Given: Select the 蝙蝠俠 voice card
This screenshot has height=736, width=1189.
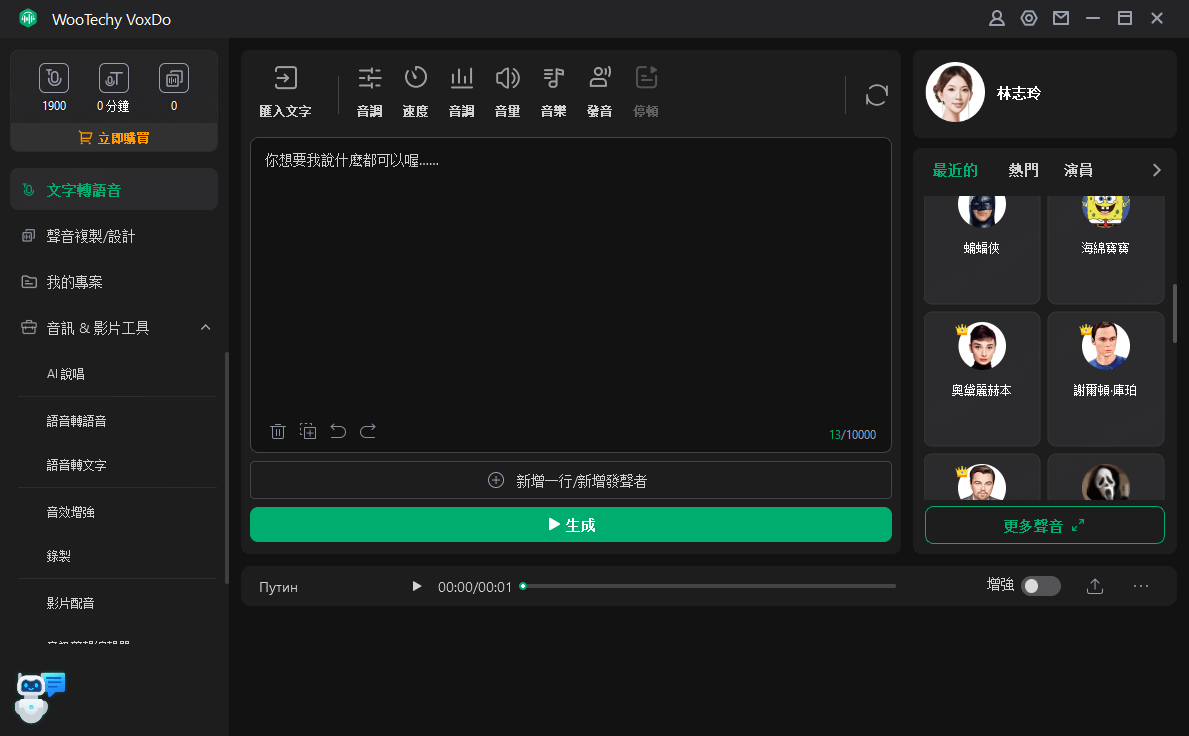Looking at the screenshot, I should point(982,249).
